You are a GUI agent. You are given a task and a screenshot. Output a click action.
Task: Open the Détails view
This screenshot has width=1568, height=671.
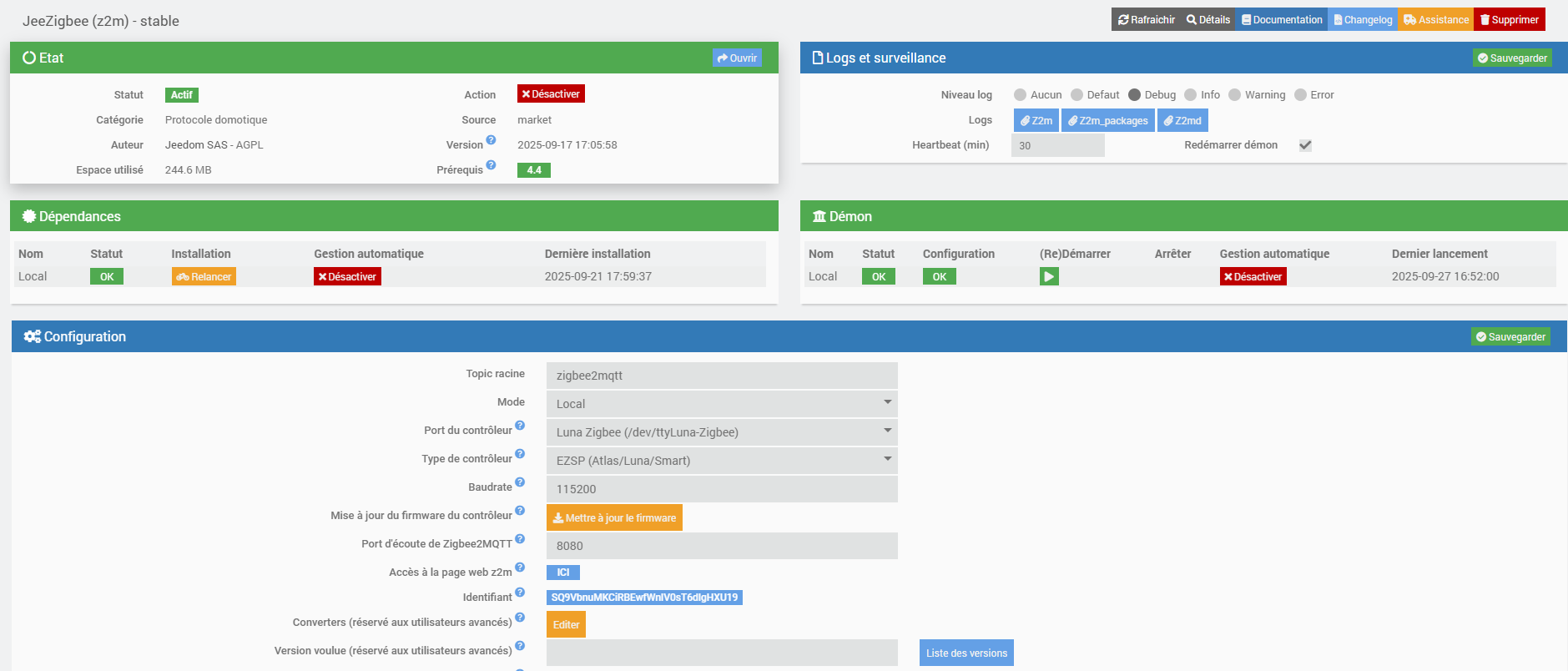pyautogui.click(x=1208, y=19)
